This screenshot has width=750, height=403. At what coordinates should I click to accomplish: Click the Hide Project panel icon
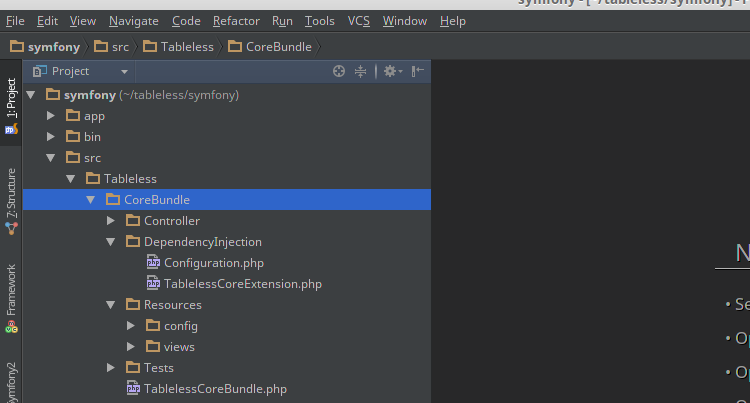pos(418,71)
